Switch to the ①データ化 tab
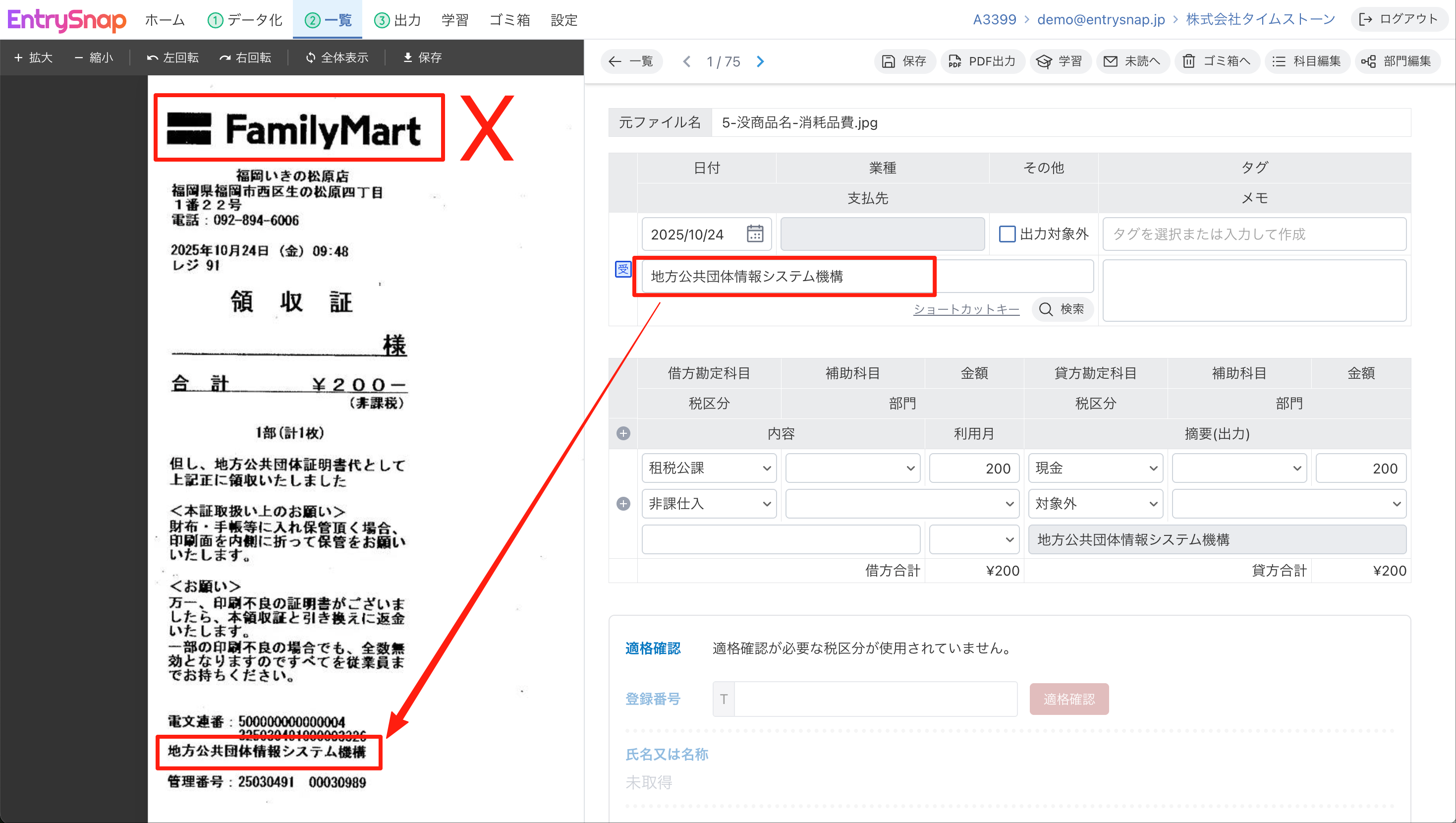This screenshot has height=823, width=1456. [x=245, y=20]
